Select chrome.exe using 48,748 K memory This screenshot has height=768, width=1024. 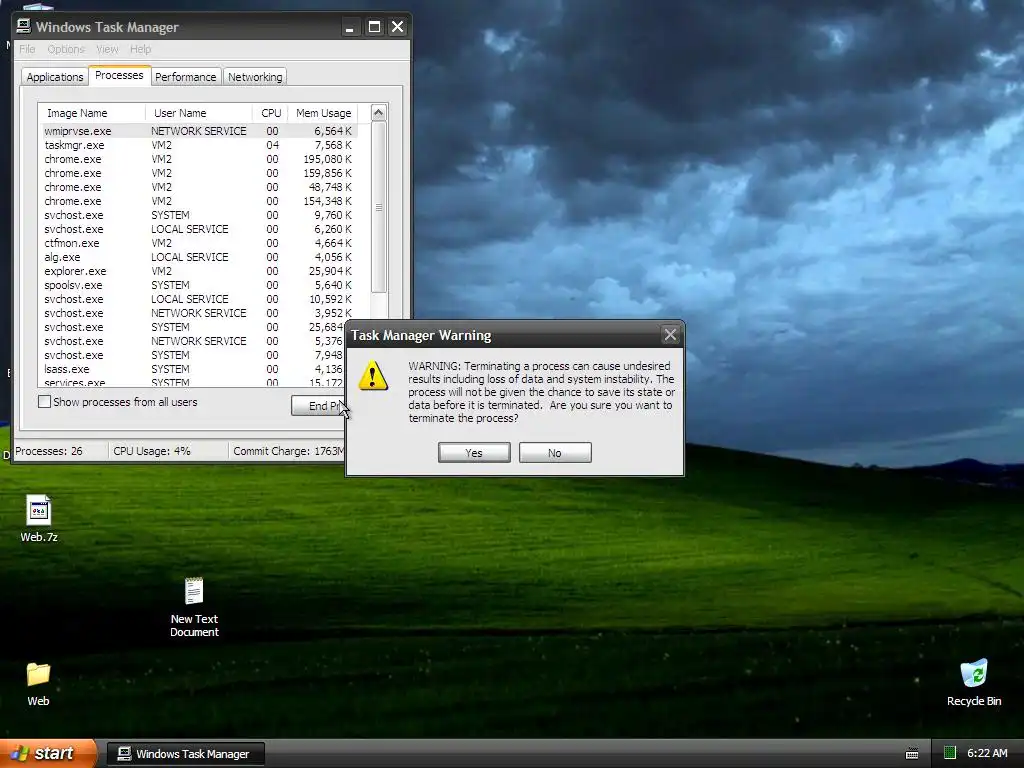pyautogui.click(x=198, y=187)
